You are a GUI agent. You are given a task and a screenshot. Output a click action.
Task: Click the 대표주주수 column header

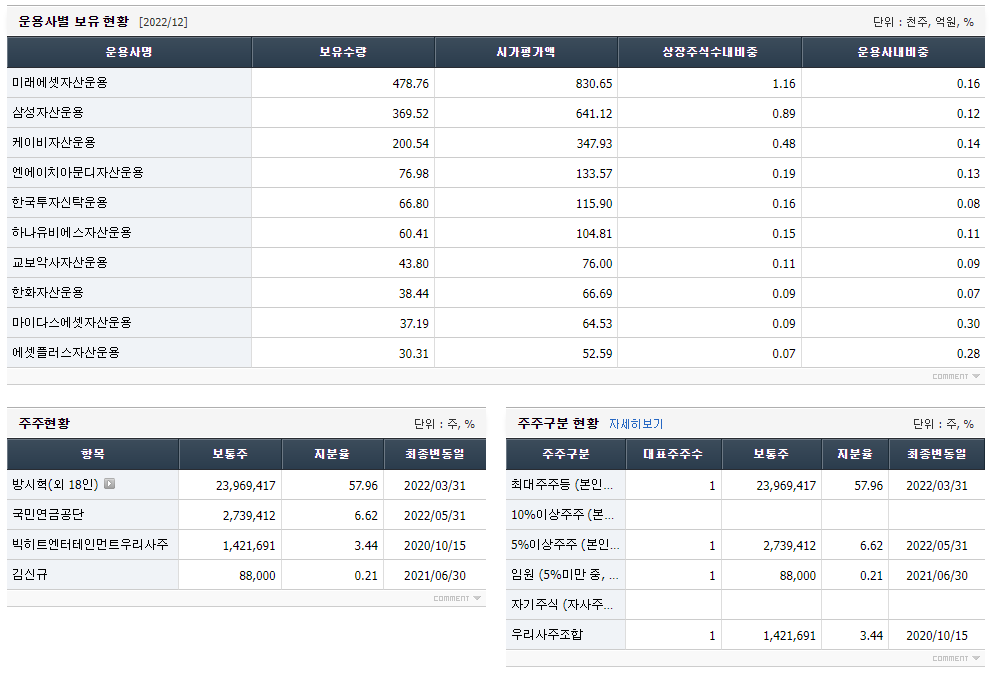tap(673, 454)
